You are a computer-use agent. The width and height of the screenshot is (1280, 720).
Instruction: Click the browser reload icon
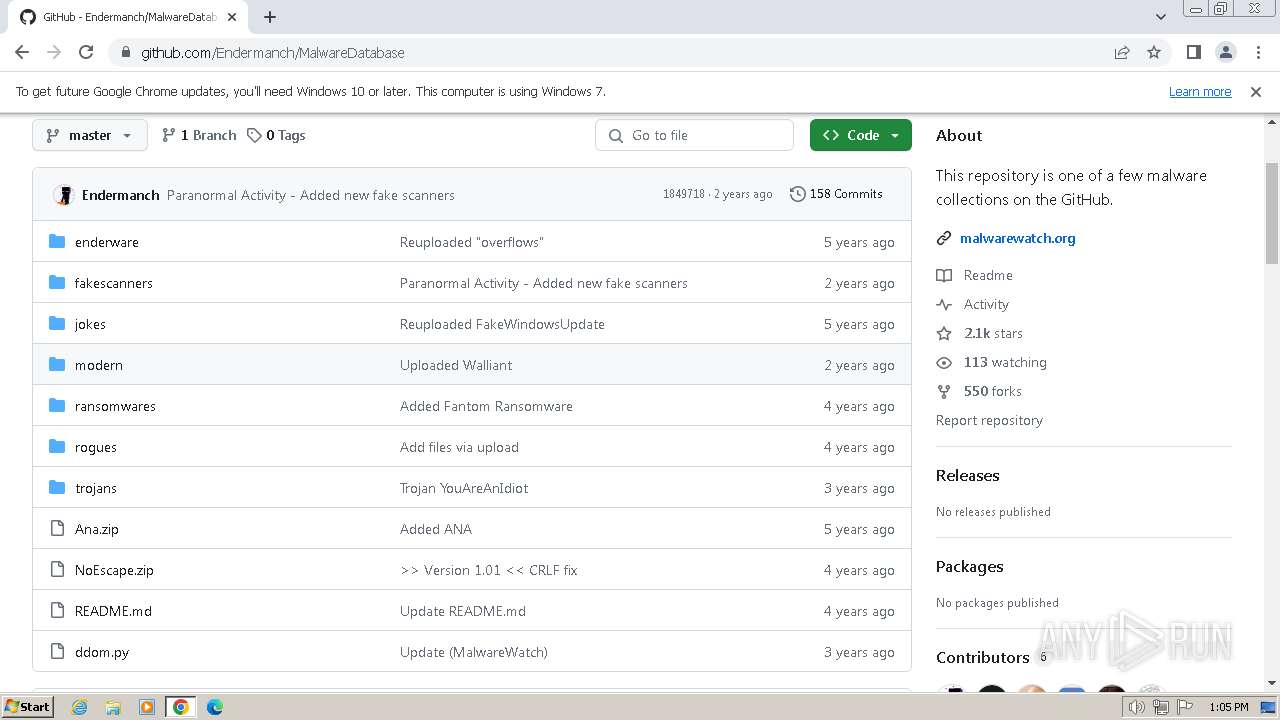pos(86,52)
